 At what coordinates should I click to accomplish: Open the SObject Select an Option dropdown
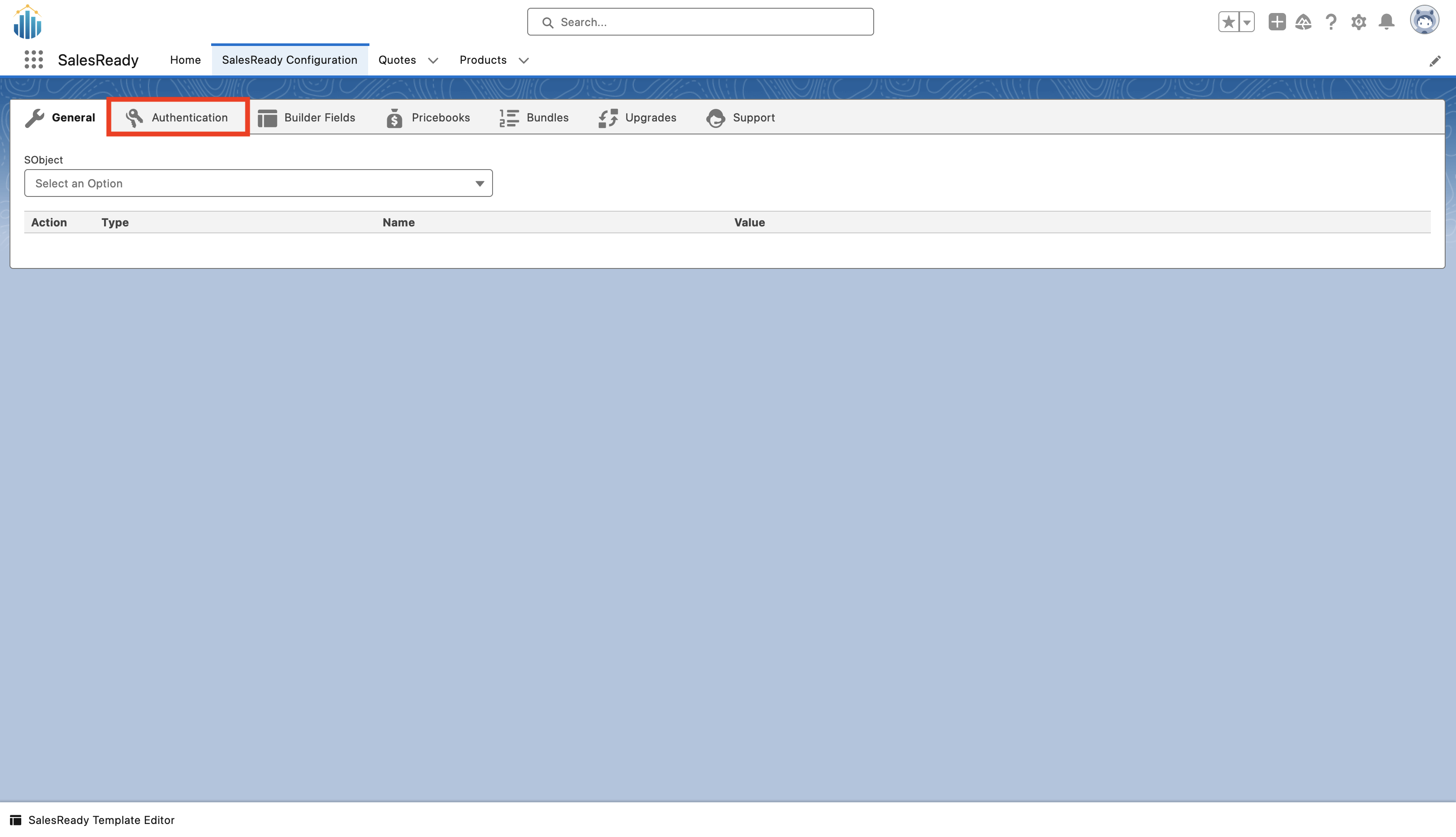[x=258, y=183]
